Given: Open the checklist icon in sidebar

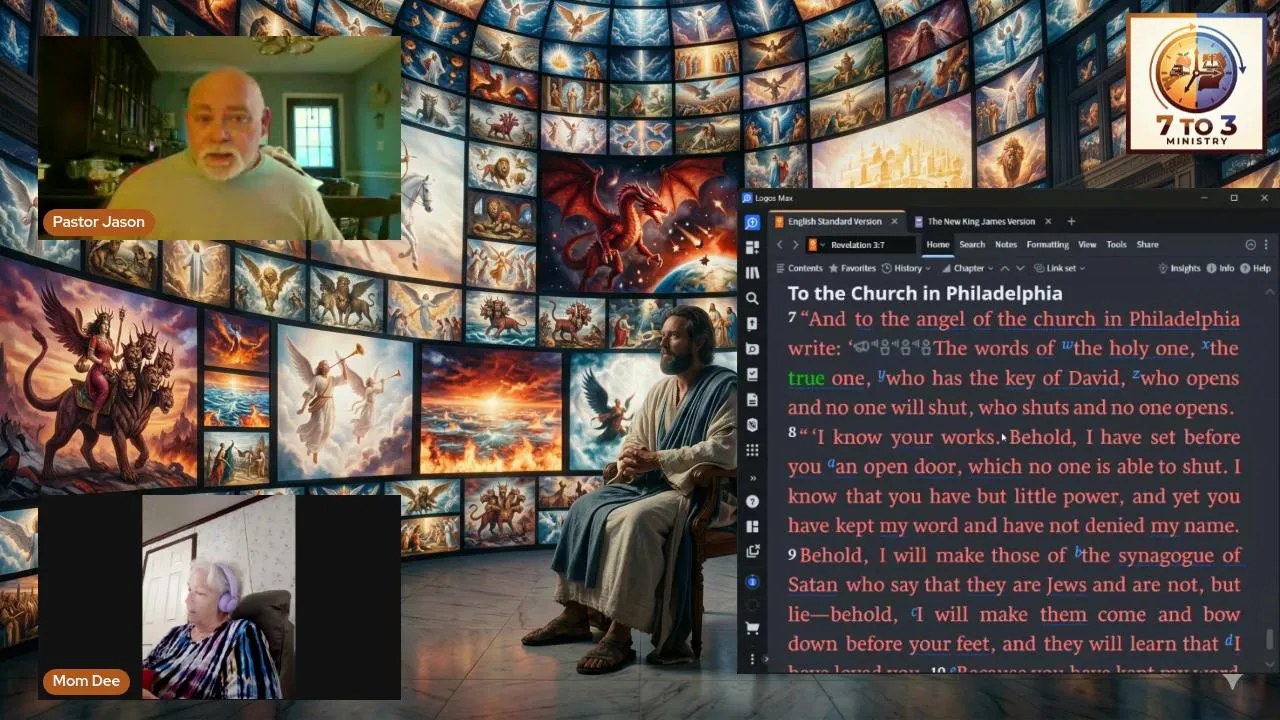Looking at the screenshot, I should (x=752, y=374).
